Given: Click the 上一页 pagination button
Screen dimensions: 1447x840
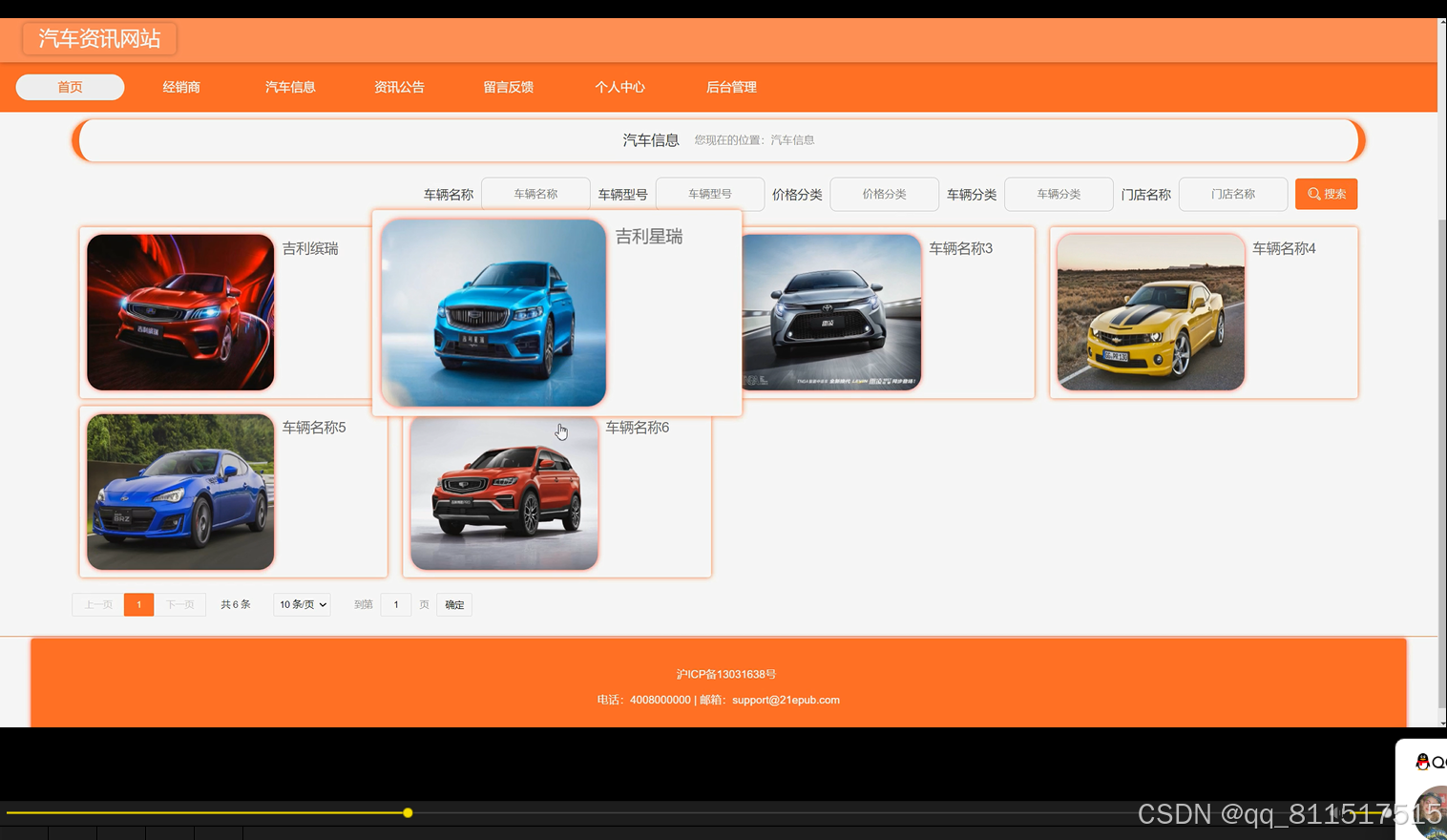Looking at the screenshot, I should point(98,604).
